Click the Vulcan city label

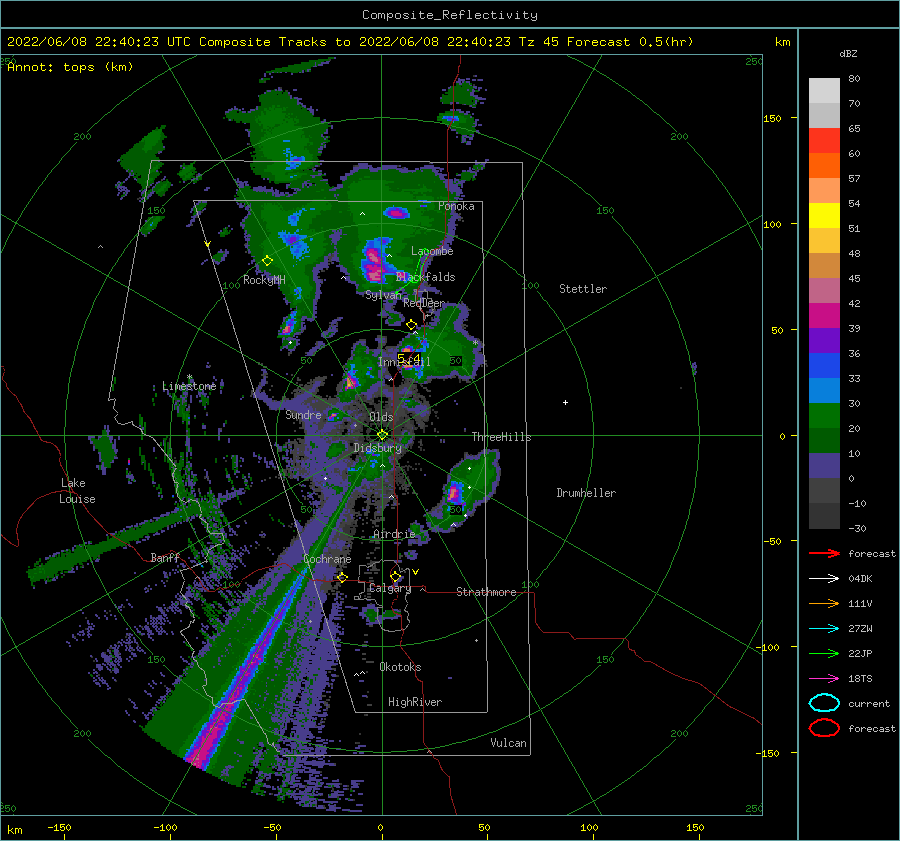509,743
